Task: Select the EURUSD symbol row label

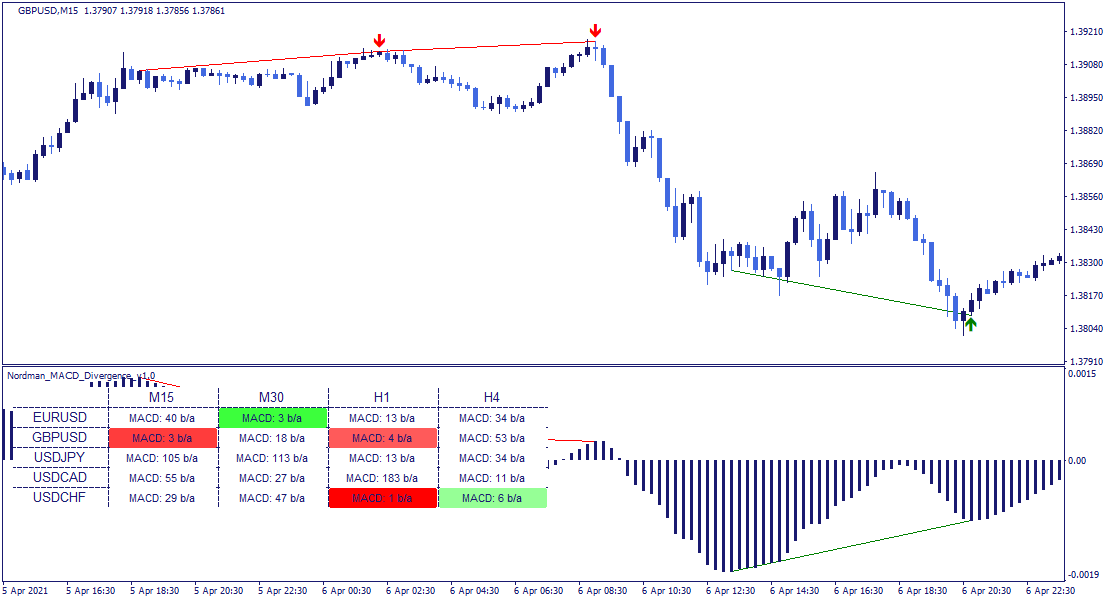Action: [59, 418]
